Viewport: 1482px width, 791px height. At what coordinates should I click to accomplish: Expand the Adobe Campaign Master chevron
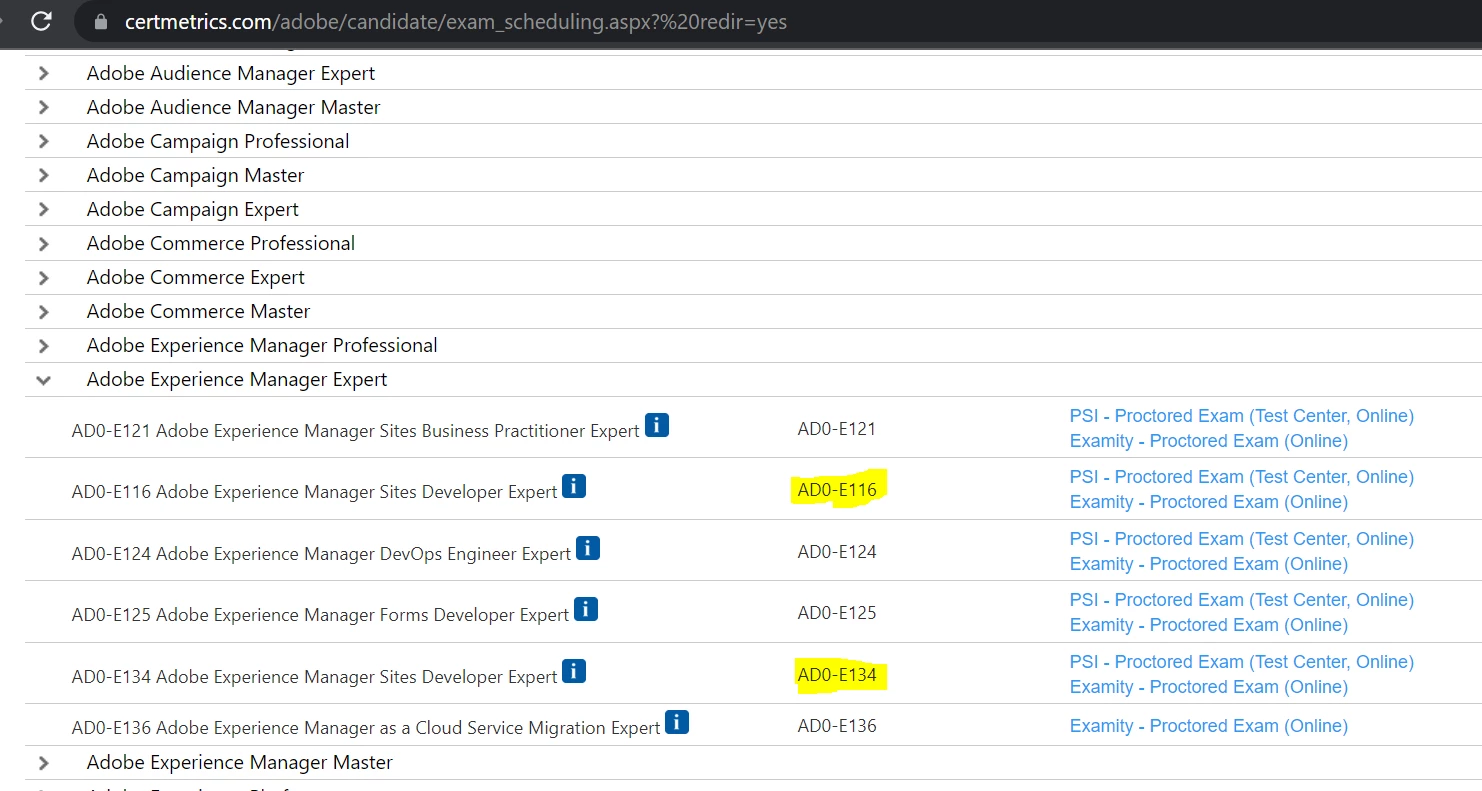pyautogui.click(x=43, y=175)
